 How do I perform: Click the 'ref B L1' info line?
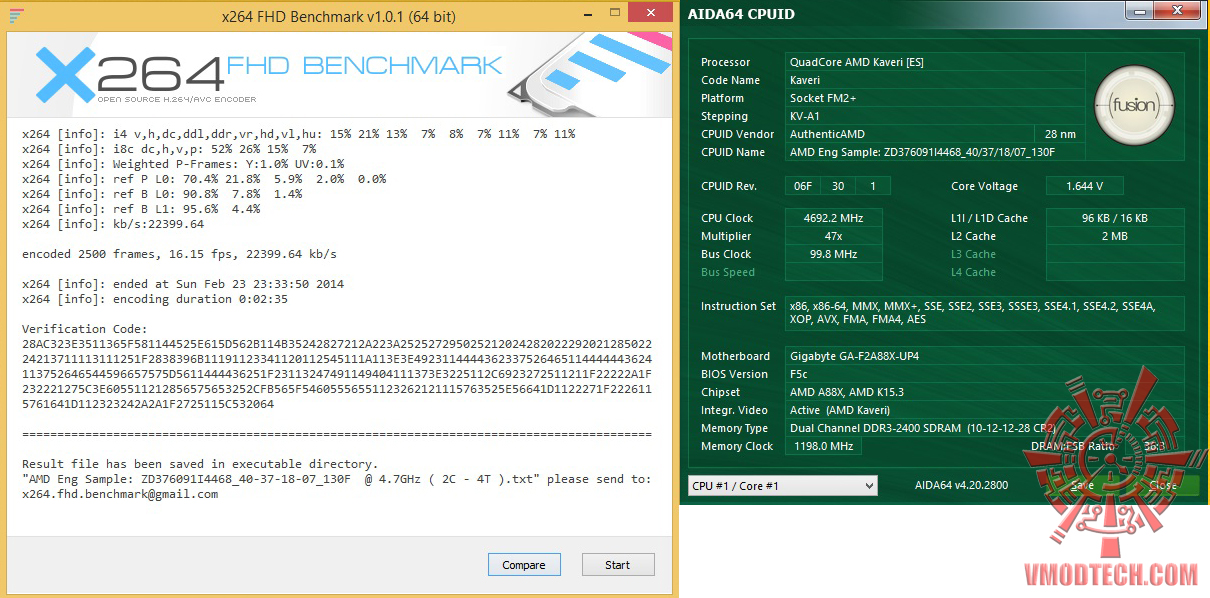point(141,209)
